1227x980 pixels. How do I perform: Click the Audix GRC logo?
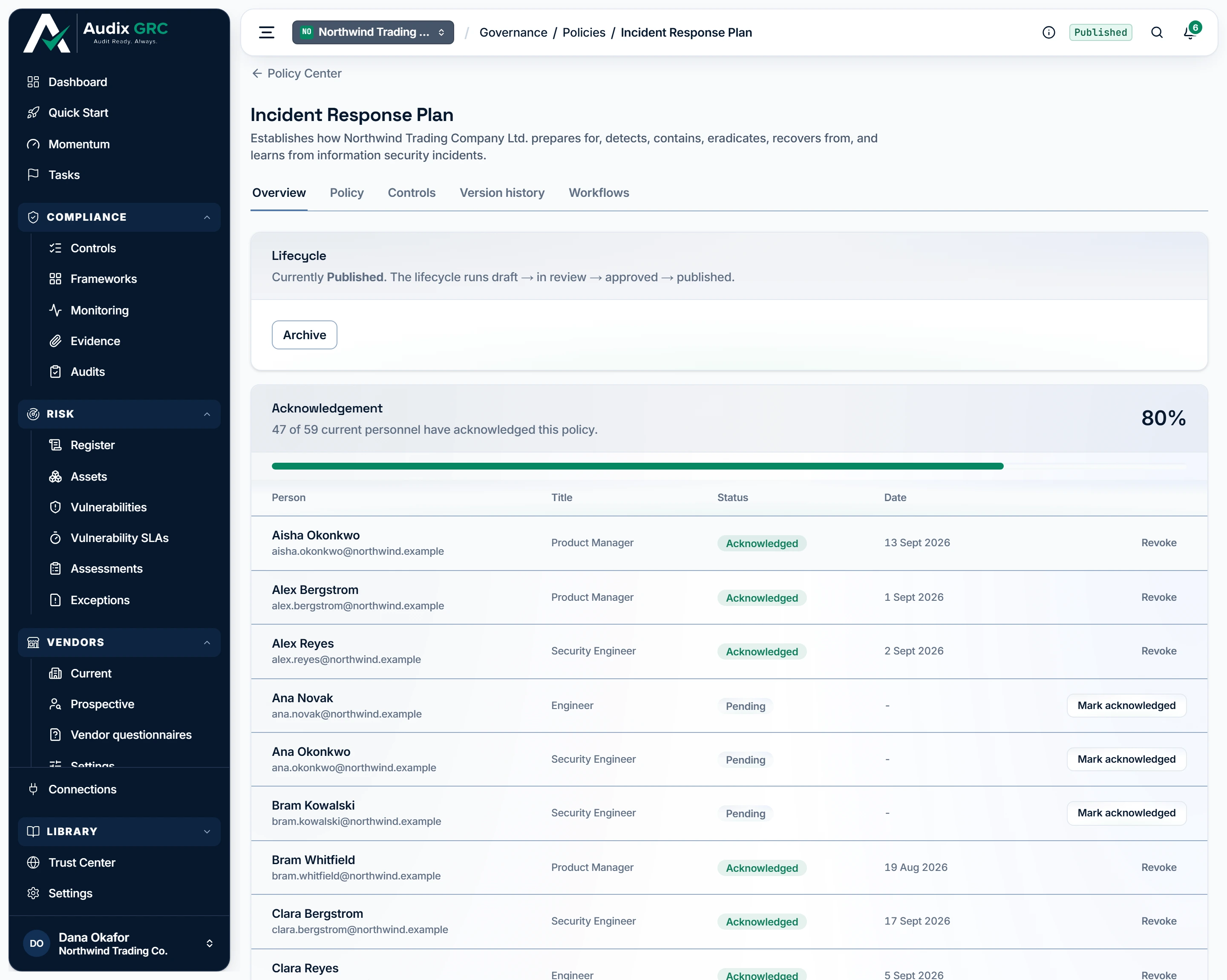click(x=95, y=33)
